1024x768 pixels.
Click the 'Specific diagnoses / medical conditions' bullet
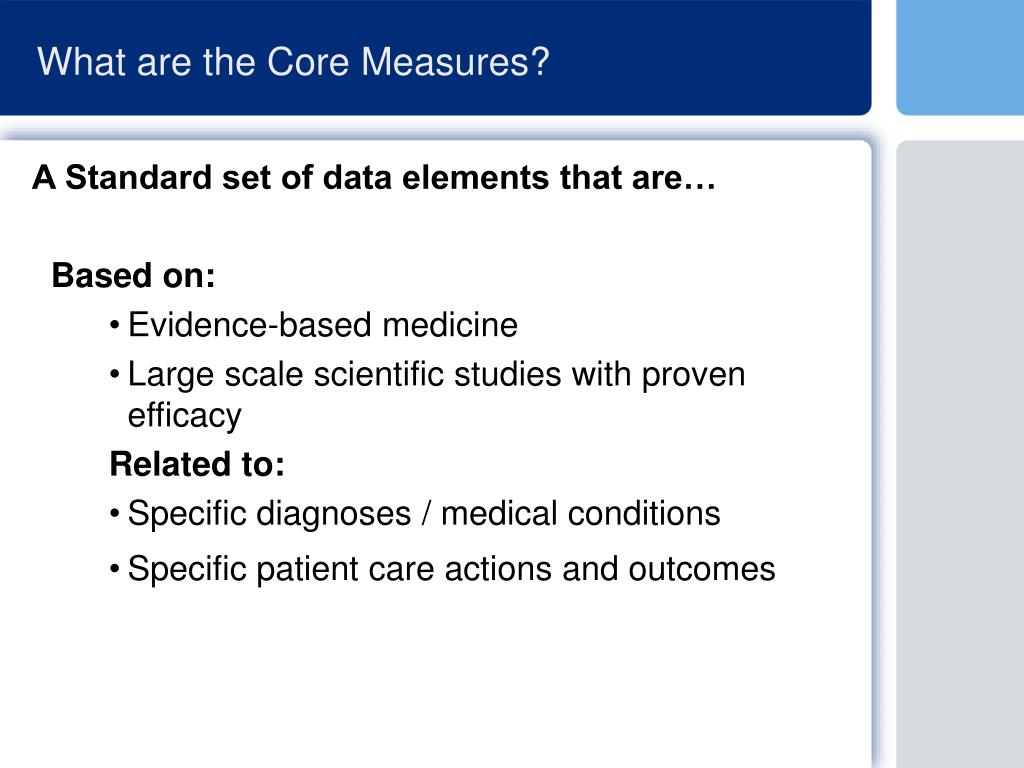[x=424, y=513]
